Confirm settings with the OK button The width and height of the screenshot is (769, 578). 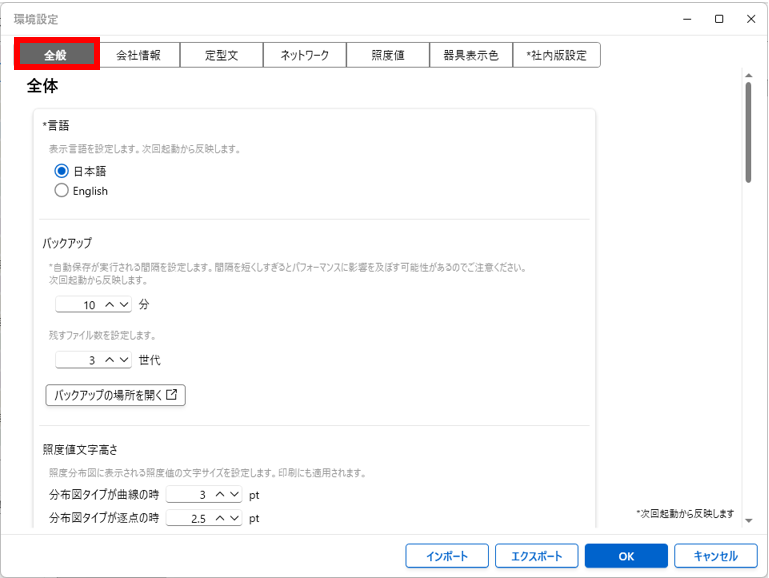pos(626,556)
